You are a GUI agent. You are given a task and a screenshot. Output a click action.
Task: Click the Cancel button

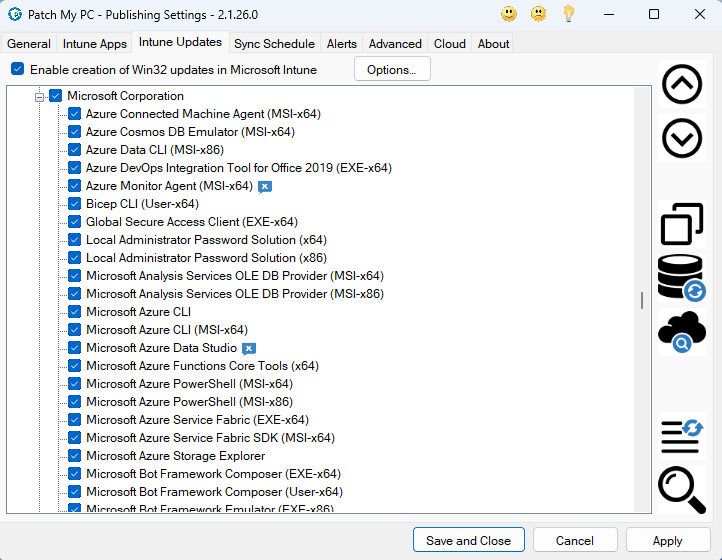pos(575,540)
